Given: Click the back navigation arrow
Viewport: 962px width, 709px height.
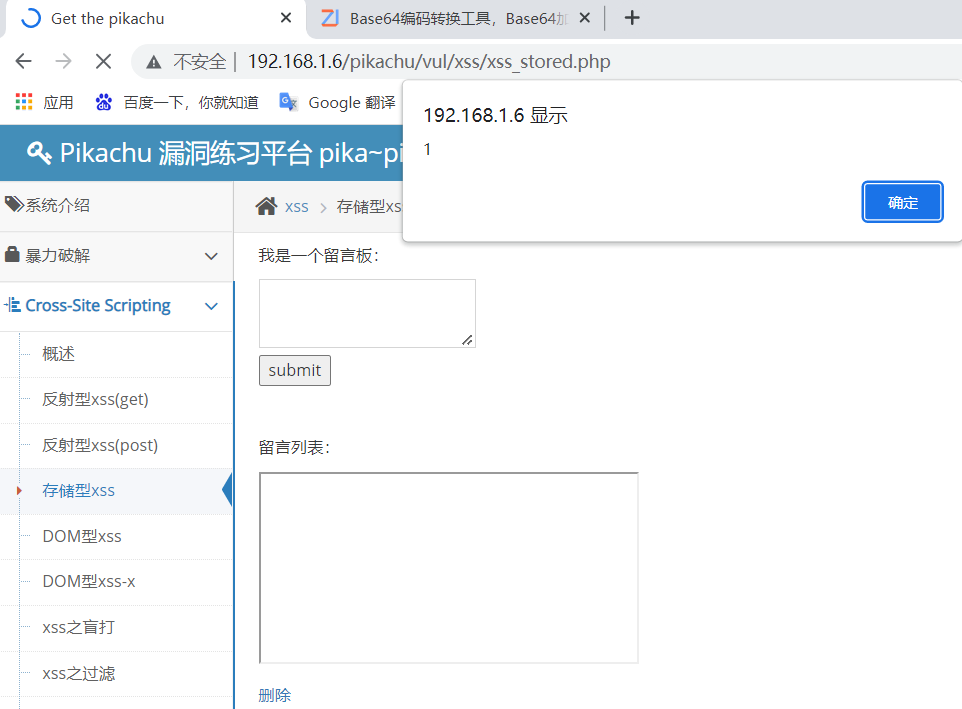Looking at the screenshot, I should [x=23, y=61].
